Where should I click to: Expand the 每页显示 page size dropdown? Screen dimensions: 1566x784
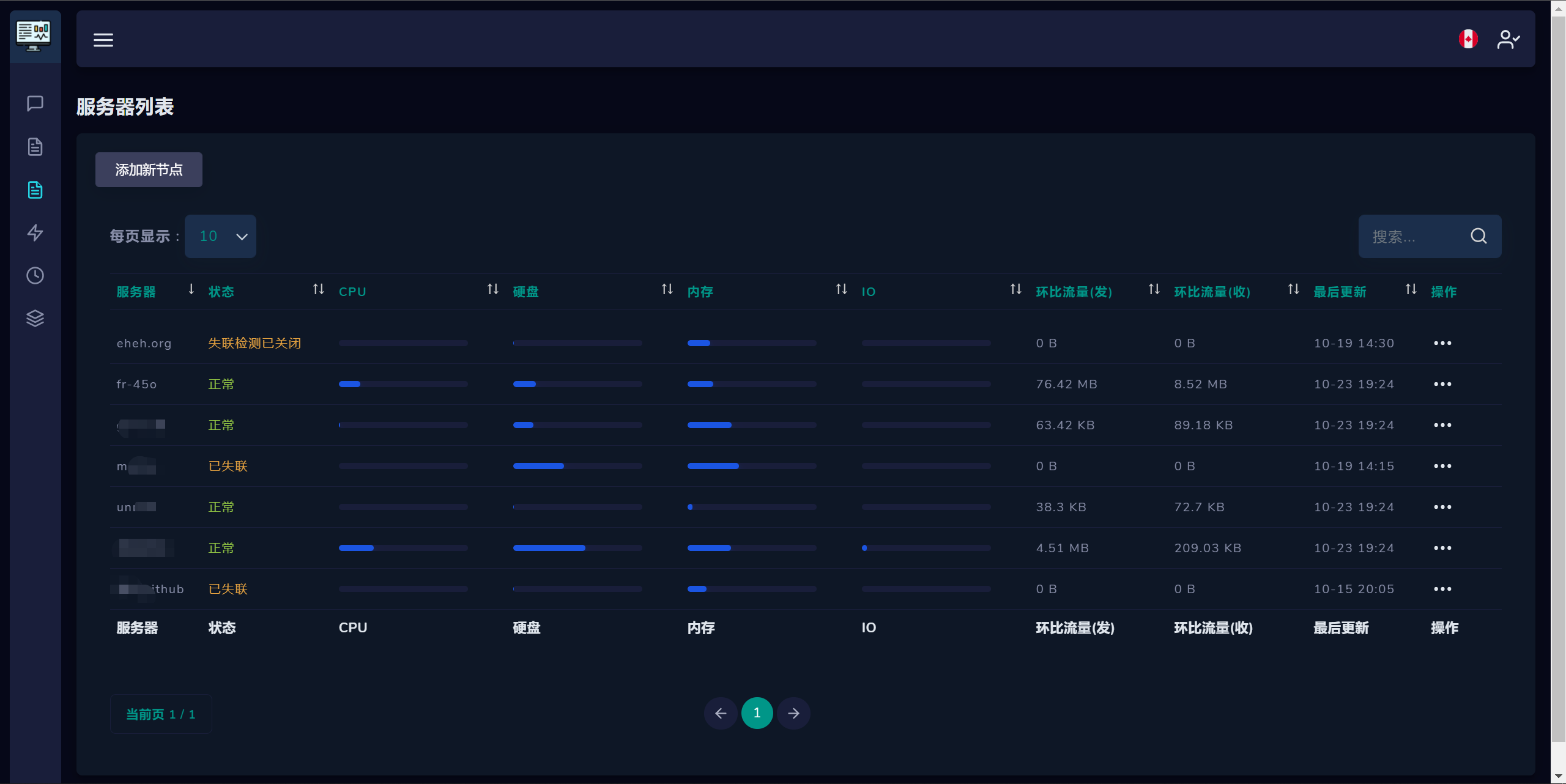point(220,236)
